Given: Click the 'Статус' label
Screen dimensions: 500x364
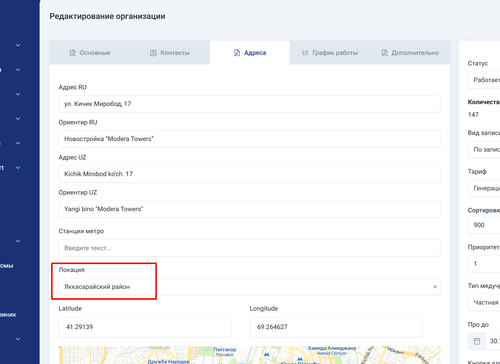Looking at the screenshot, I should tap(478, 63).
